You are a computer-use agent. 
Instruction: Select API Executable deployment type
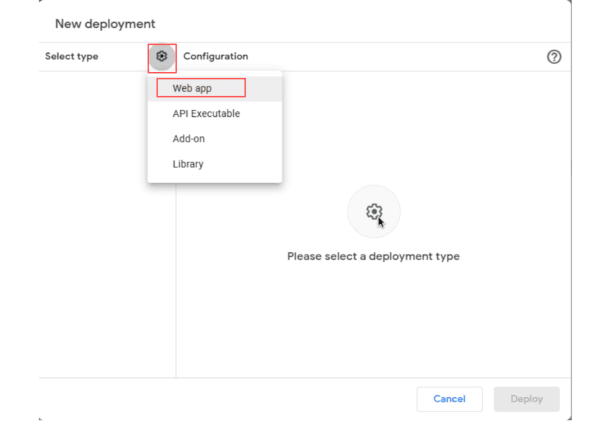tap(206, 113)
